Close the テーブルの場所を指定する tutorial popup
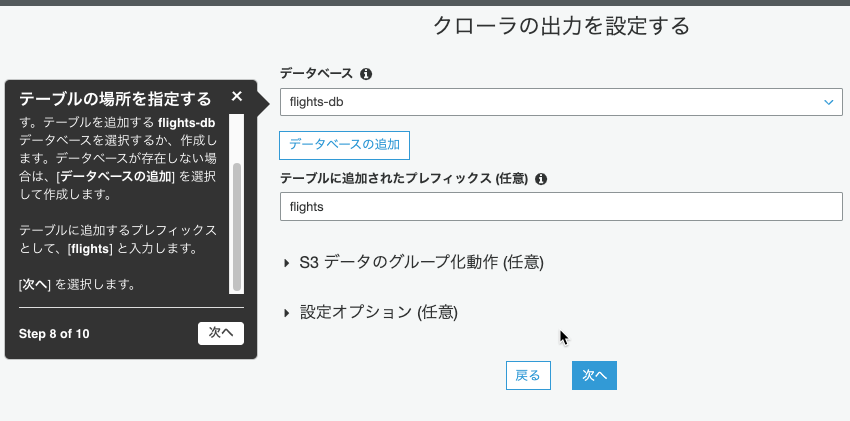The image size is (850, 421). point(236,96)
